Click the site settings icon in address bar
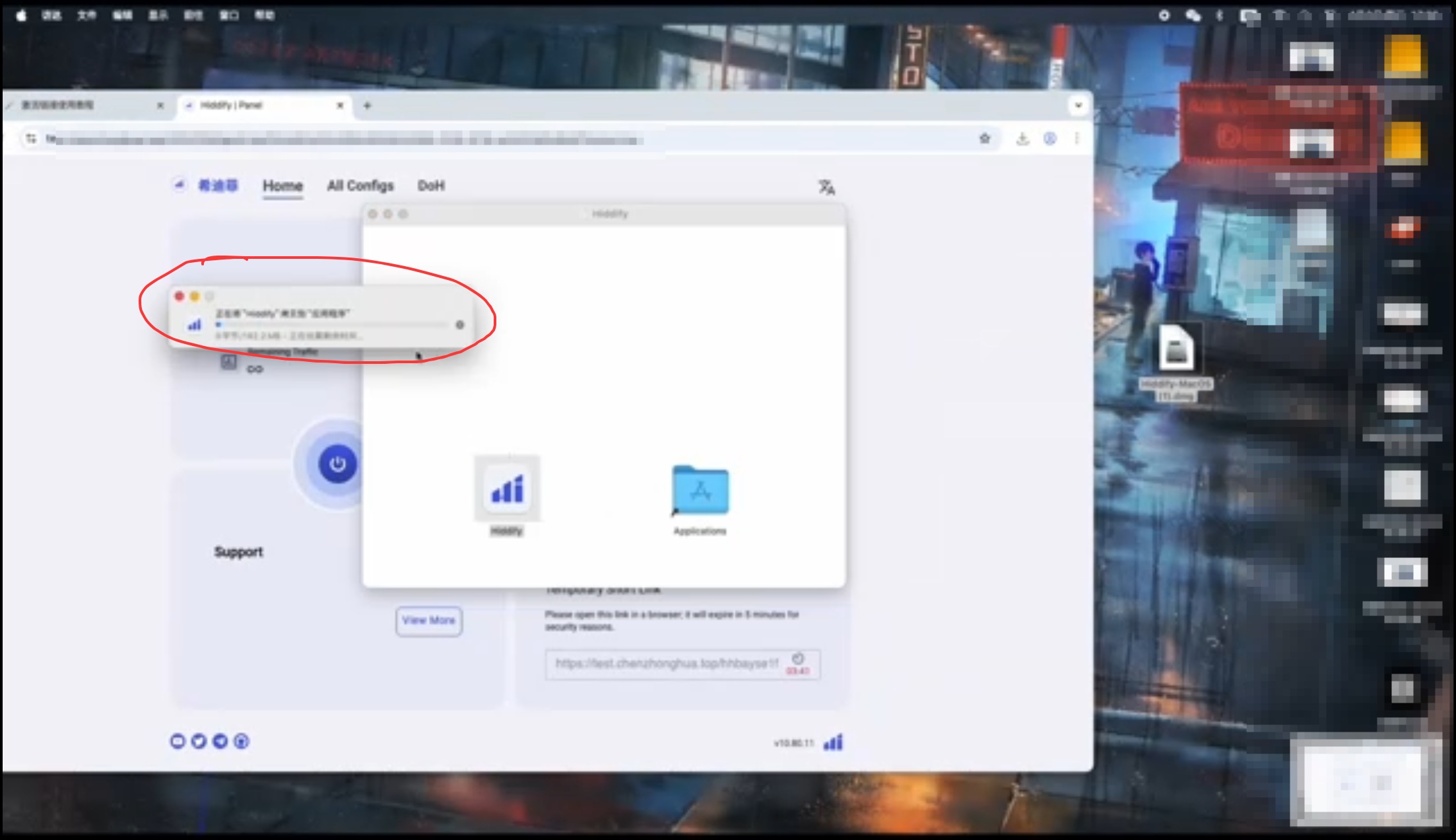 coord(31,139)
